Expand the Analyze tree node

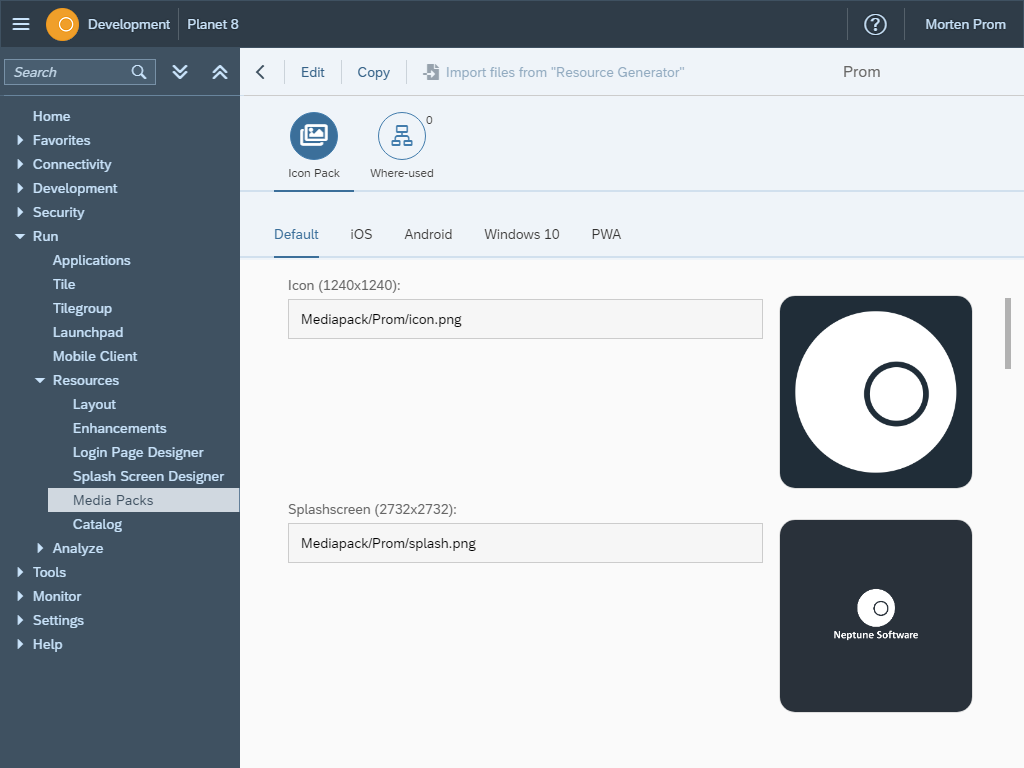(x=40, y=548)
